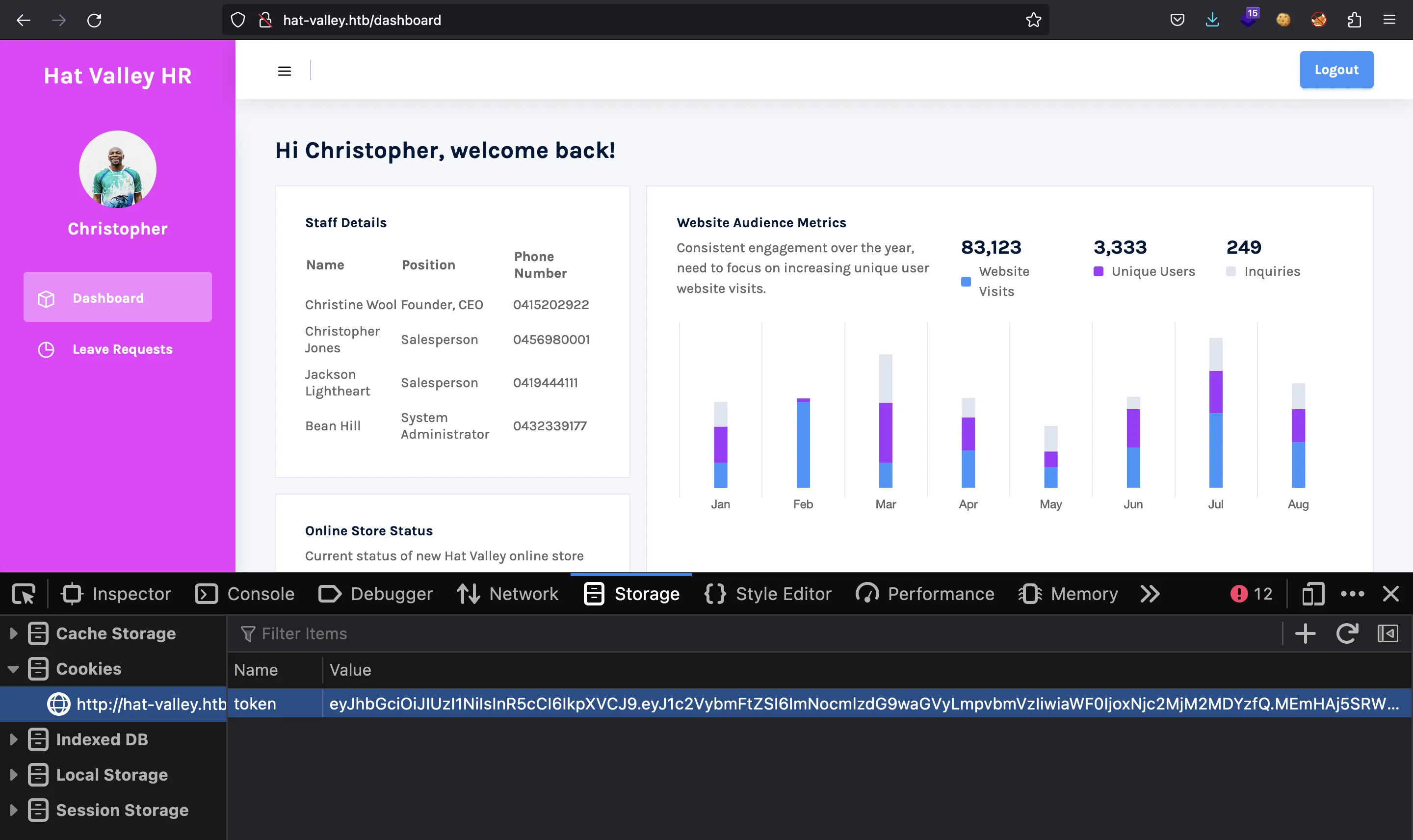Select the http://hat-valley.htb cookie host
Viewport: 1413px width, 840px height.
tap(113, 704)
